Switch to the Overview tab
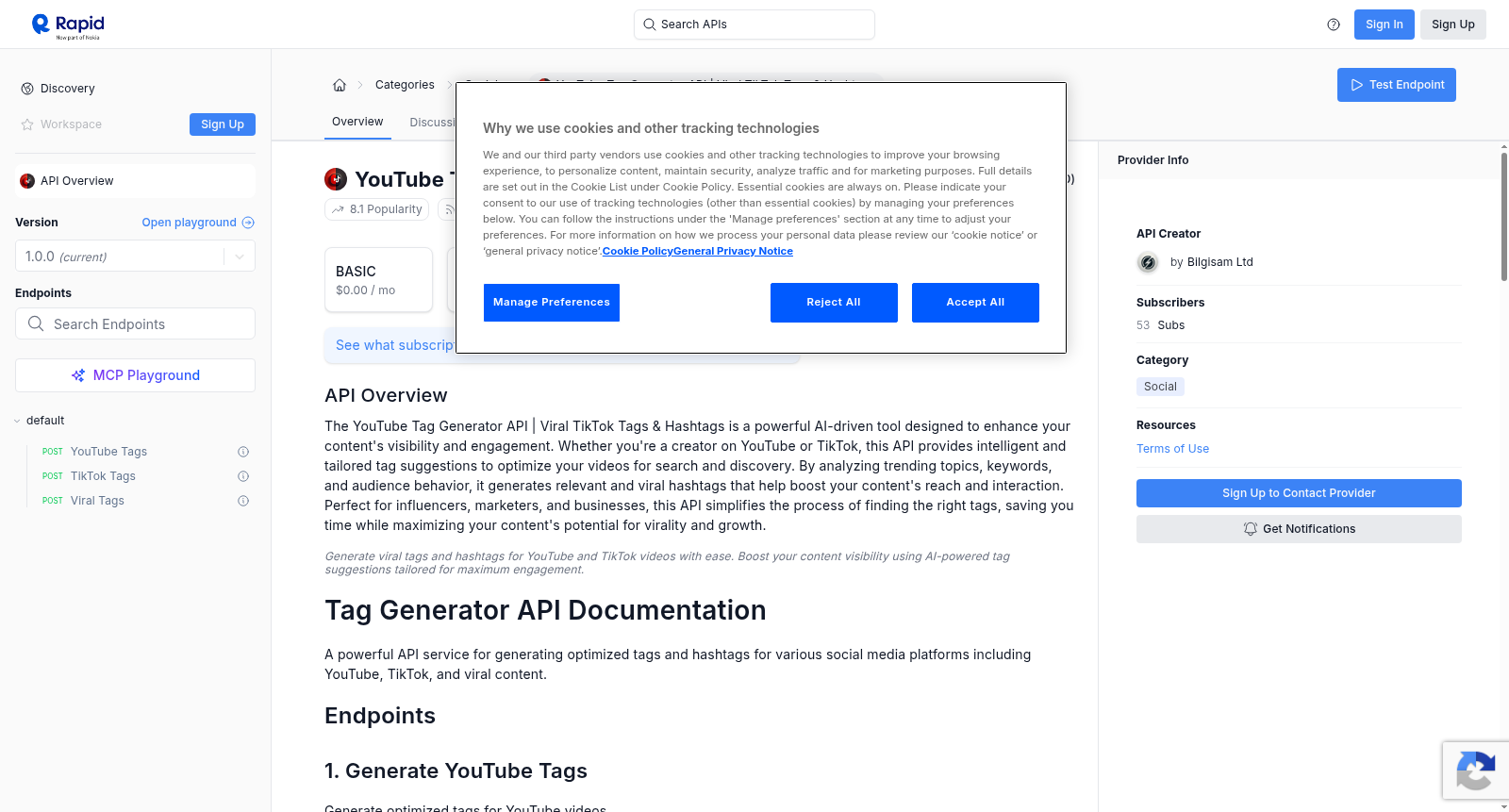This screenshot has width=1509, height=812. coord(357,123)
